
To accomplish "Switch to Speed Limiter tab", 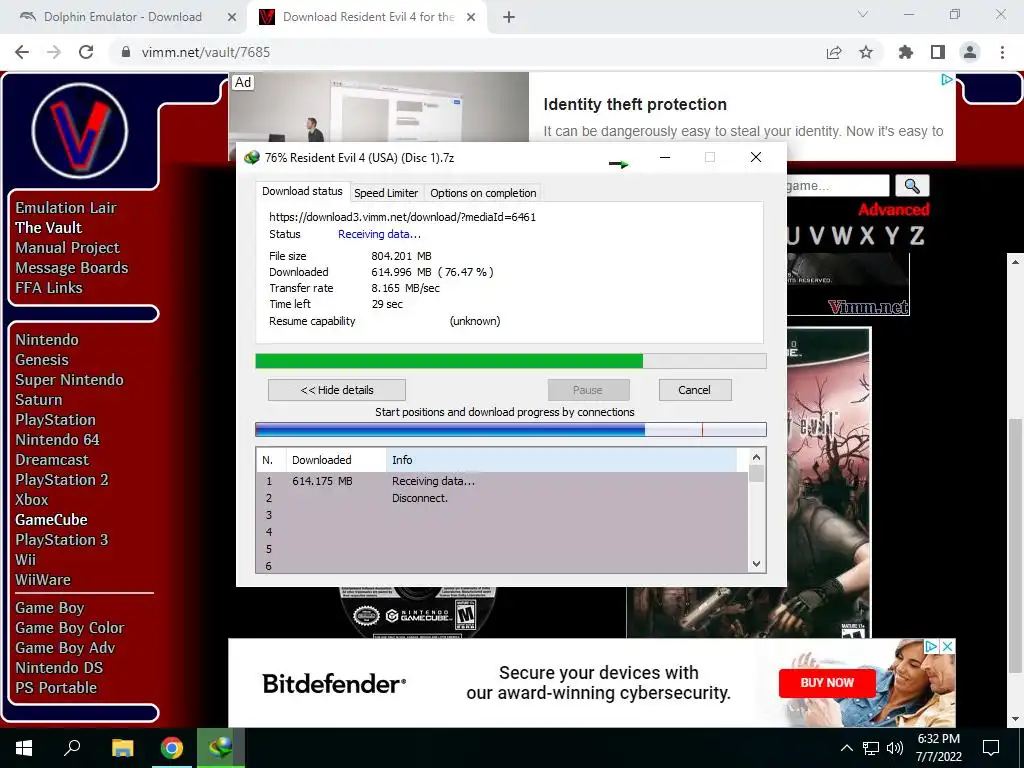I will [386, 193].
